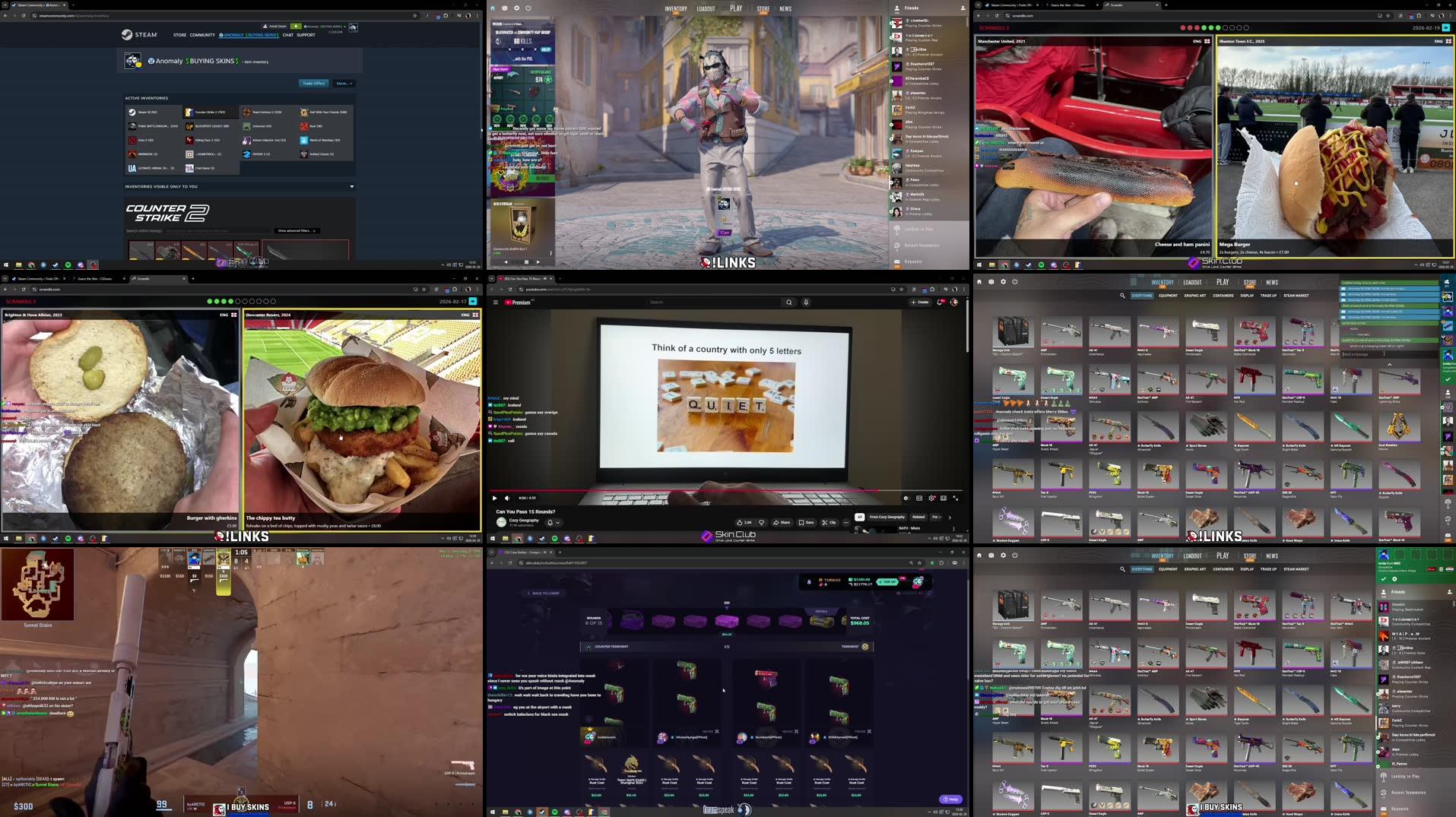
Task: Select the LOADOUT tab in CS2
Action: click(706, 8)
